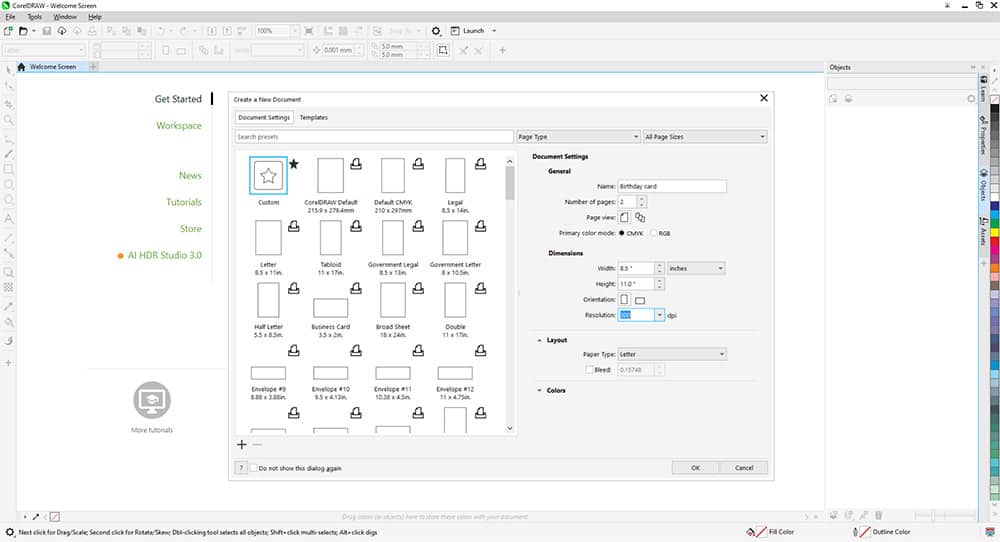Open the News link
1000x542 pixels.
pos(190,175)
